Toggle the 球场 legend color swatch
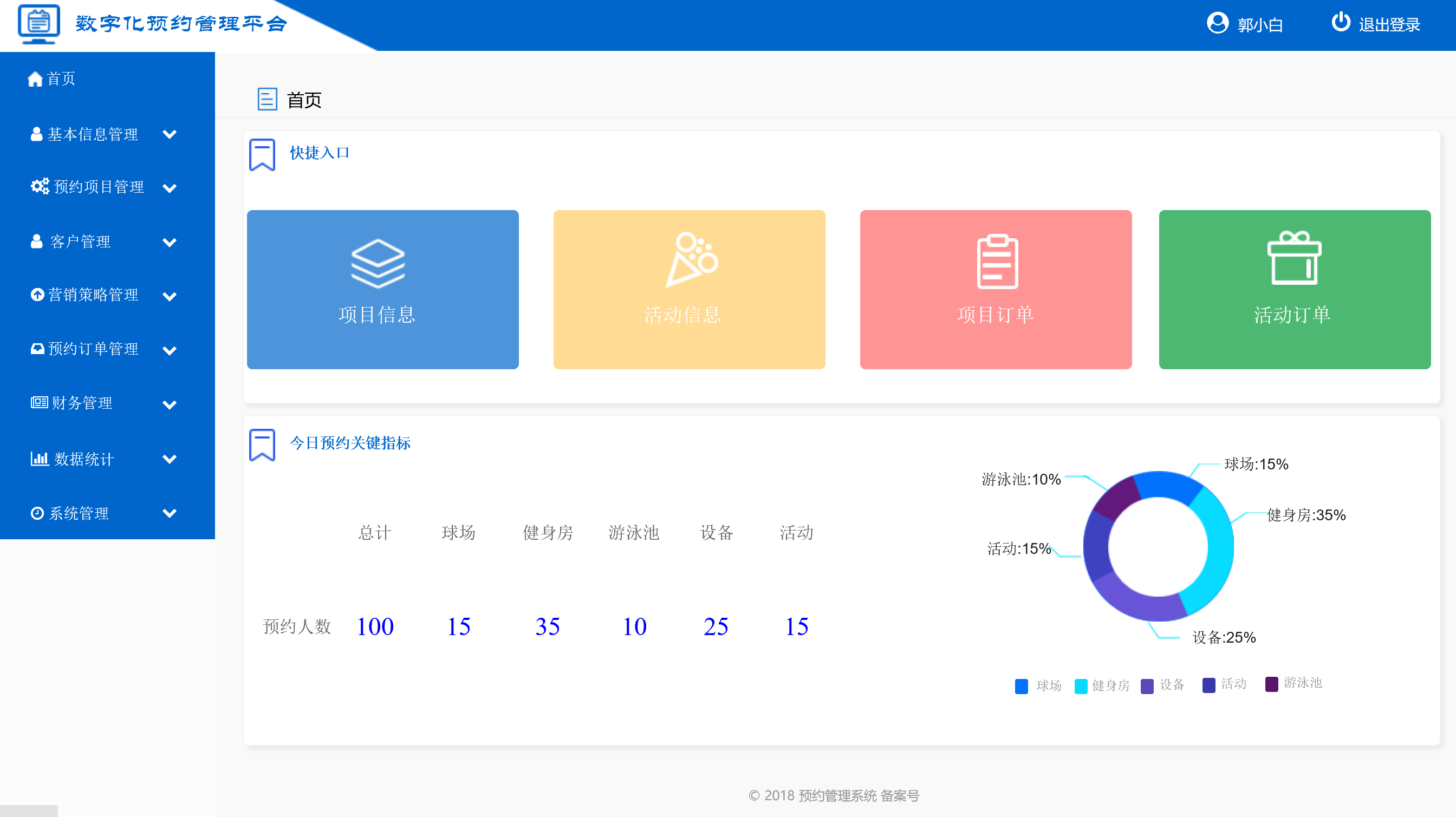Screen dimensions: 1456x817 pos(1022,685)
